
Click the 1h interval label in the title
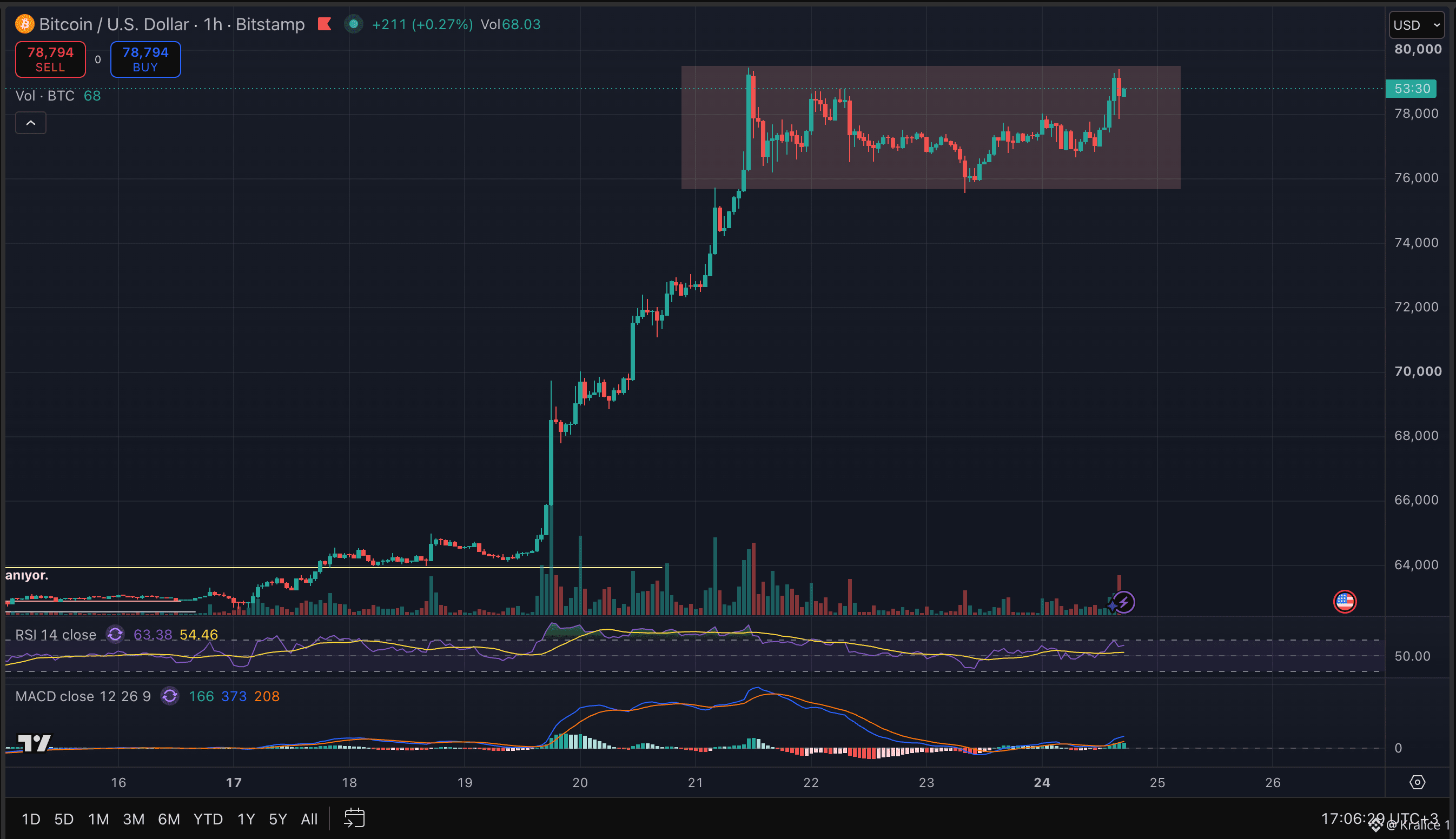(213, 24)
